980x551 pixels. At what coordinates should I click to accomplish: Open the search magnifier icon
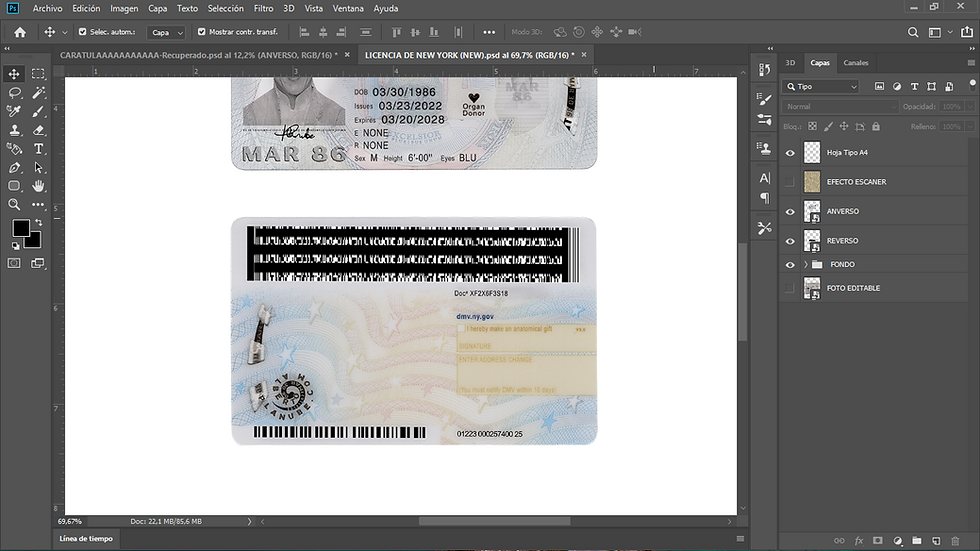tap(913, 32)
